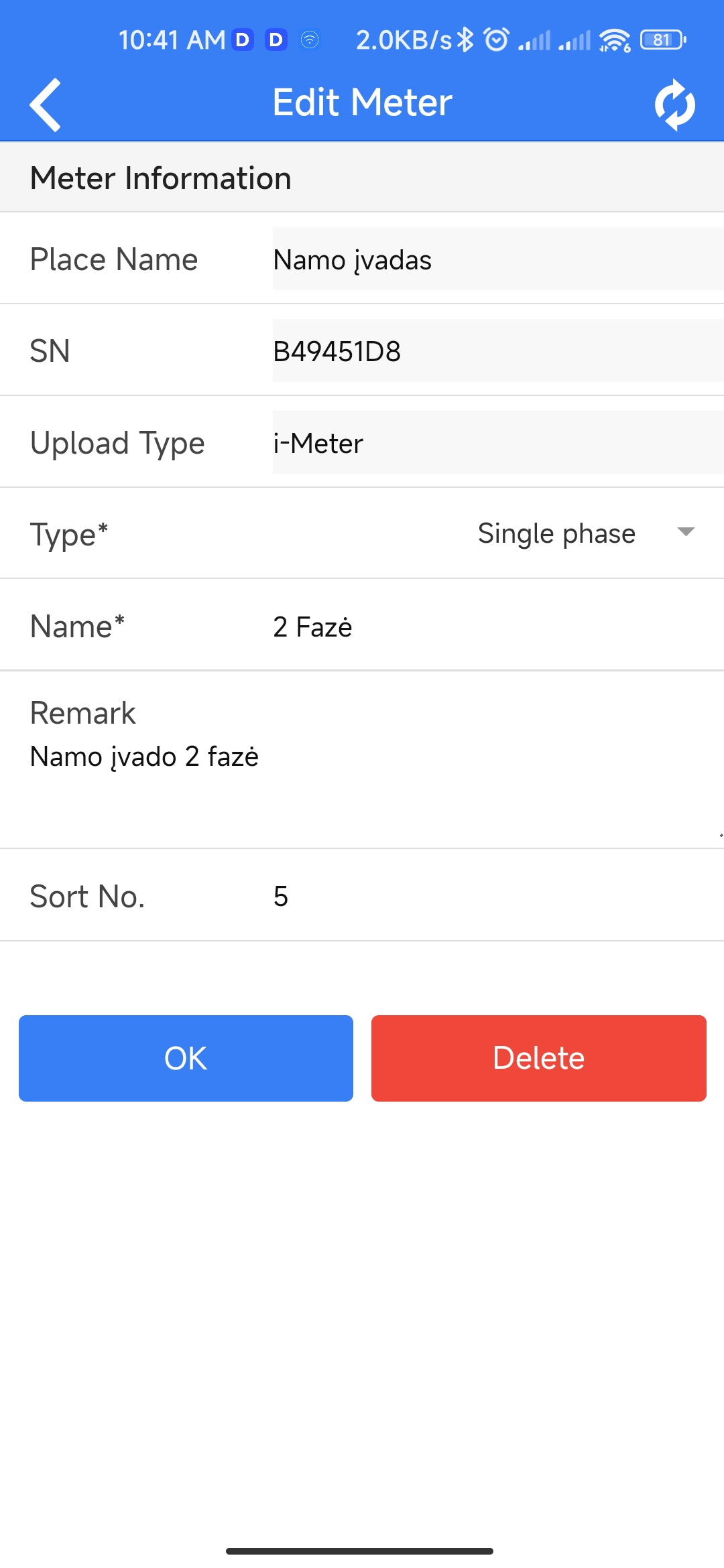Tap the refresh icon in header
The width and height of the screenshot is (724, 1568).
[x=674, y=105]
